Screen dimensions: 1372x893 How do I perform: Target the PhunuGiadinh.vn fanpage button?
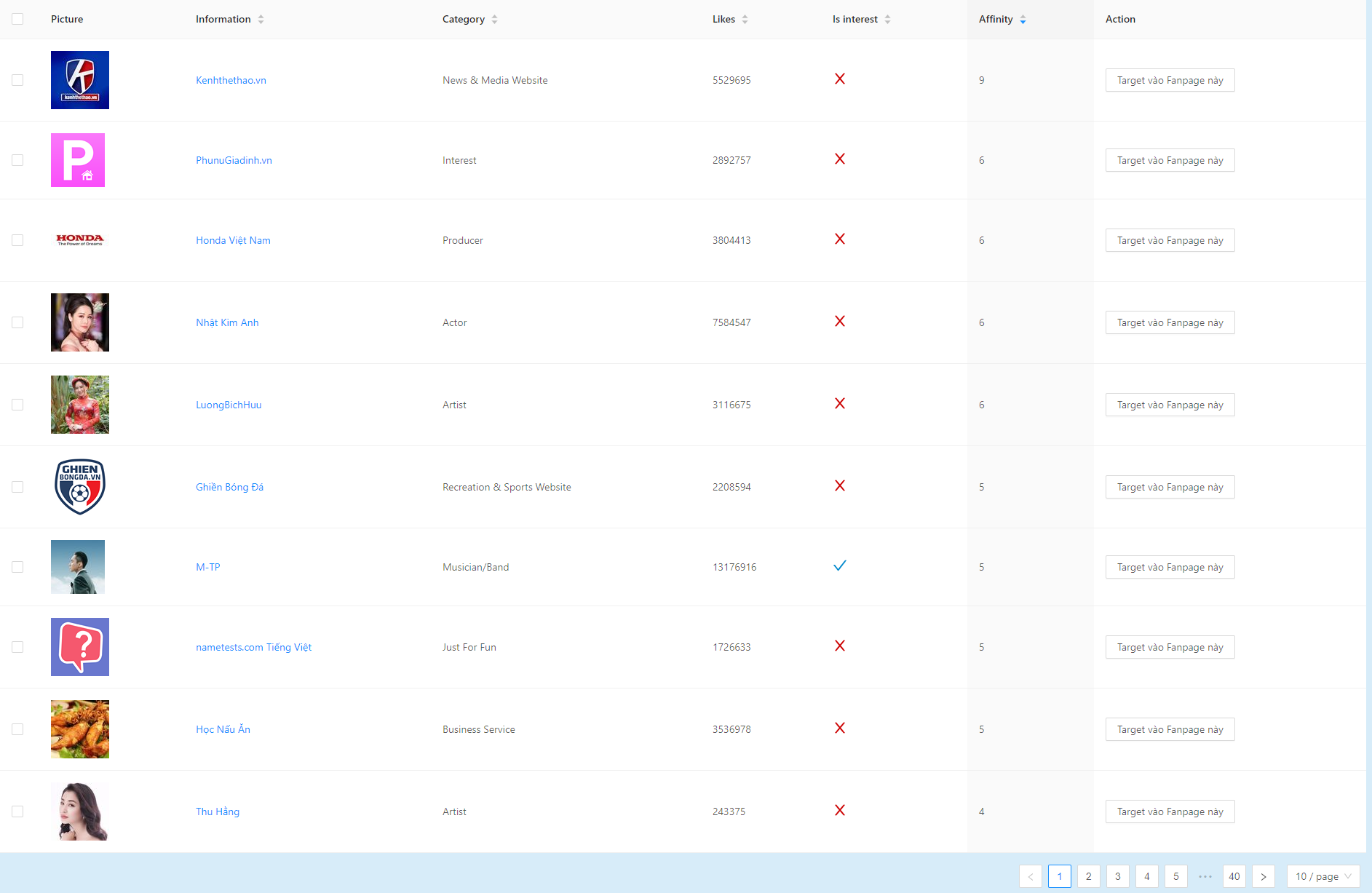click(x=1170, y=160)
